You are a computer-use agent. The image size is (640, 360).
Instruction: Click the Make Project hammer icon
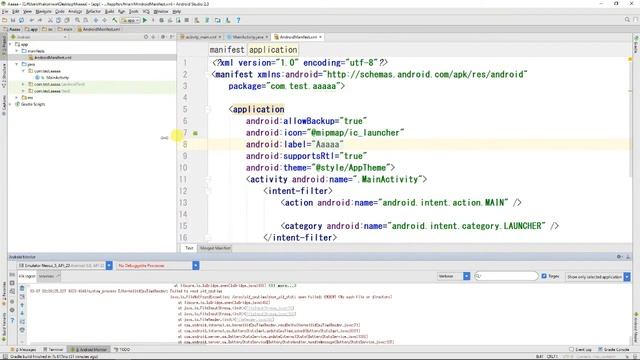click(x=115, y=20)
